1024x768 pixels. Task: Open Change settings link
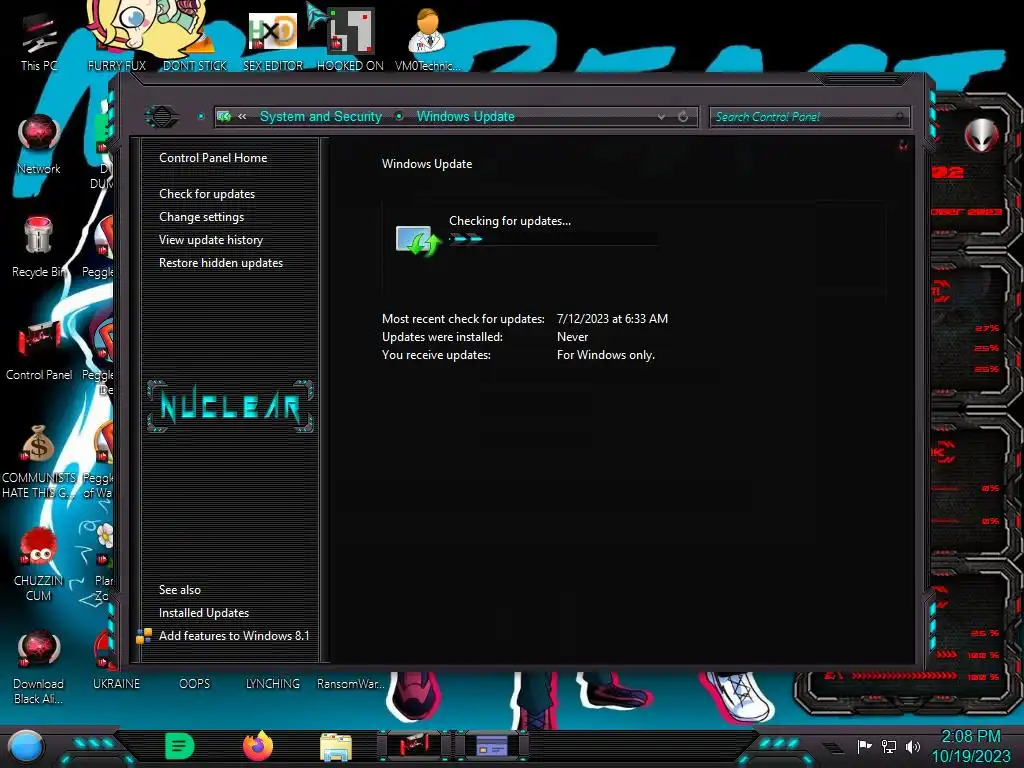(201, 217)
